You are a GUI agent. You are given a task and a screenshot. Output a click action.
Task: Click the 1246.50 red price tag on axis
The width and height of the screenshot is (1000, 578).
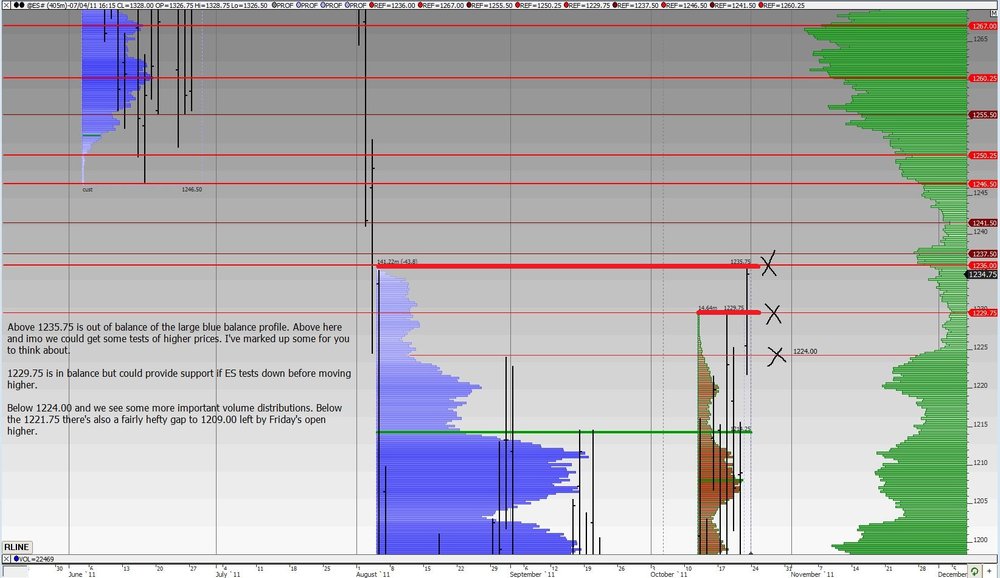983,184
